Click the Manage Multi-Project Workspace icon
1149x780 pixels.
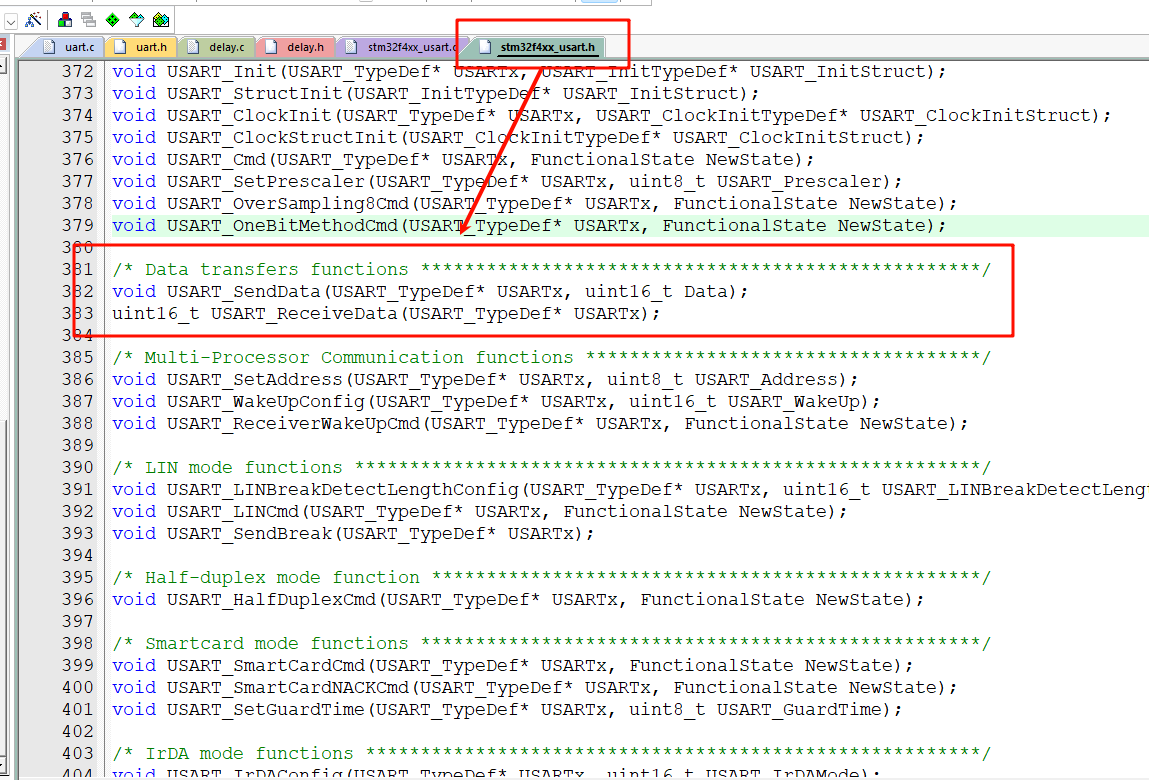pos(89,20)
